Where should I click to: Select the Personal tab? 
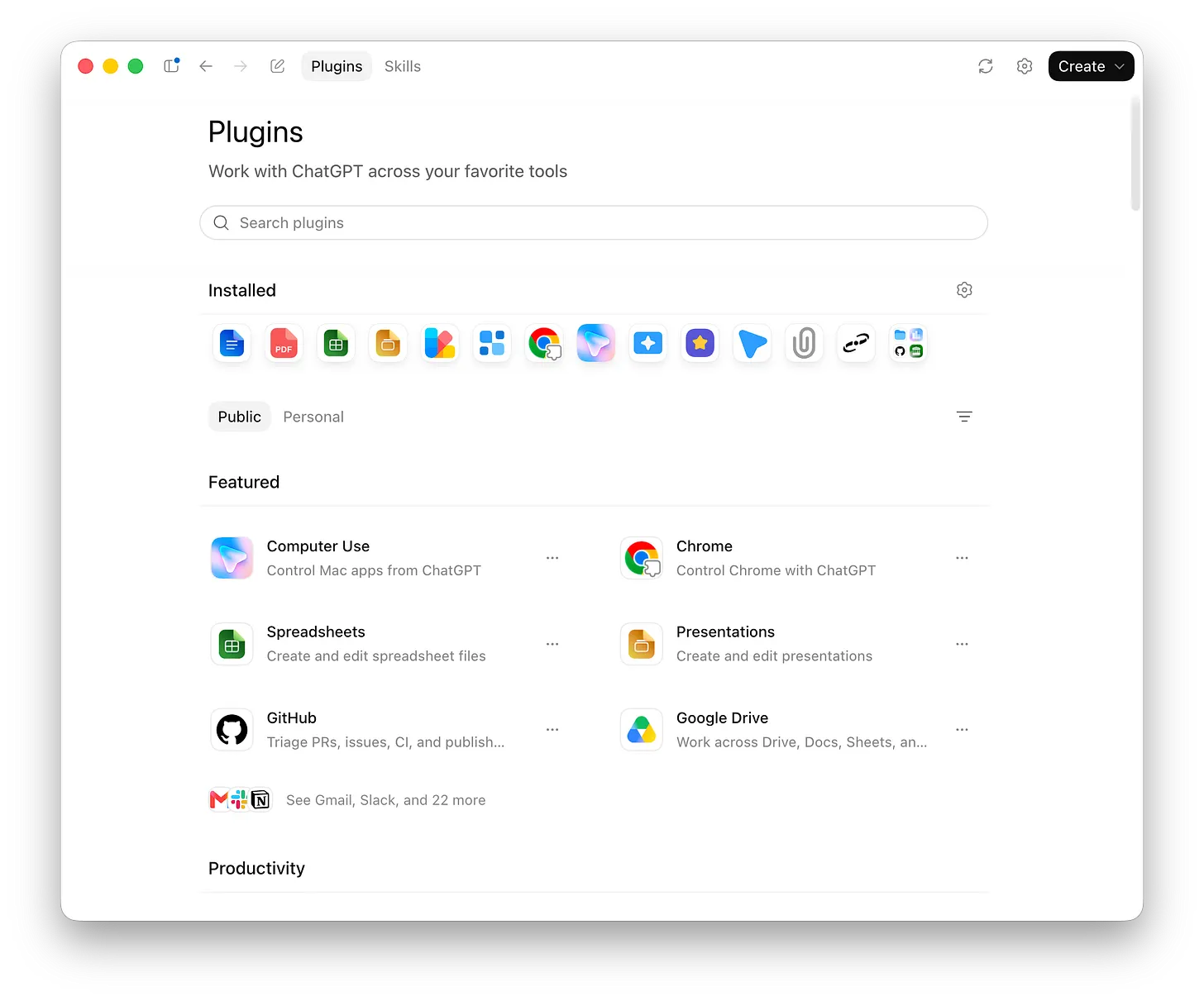(x=313, y=417)
